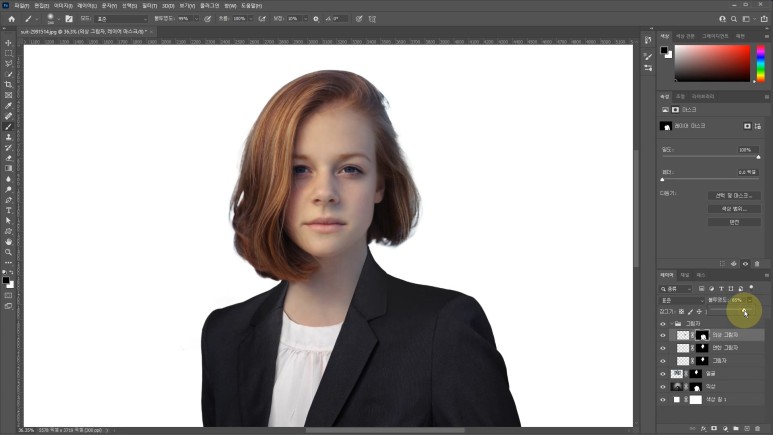The image size is (773, 435).
Task: Open the brush settings panel icon
Action: point(69,19)
